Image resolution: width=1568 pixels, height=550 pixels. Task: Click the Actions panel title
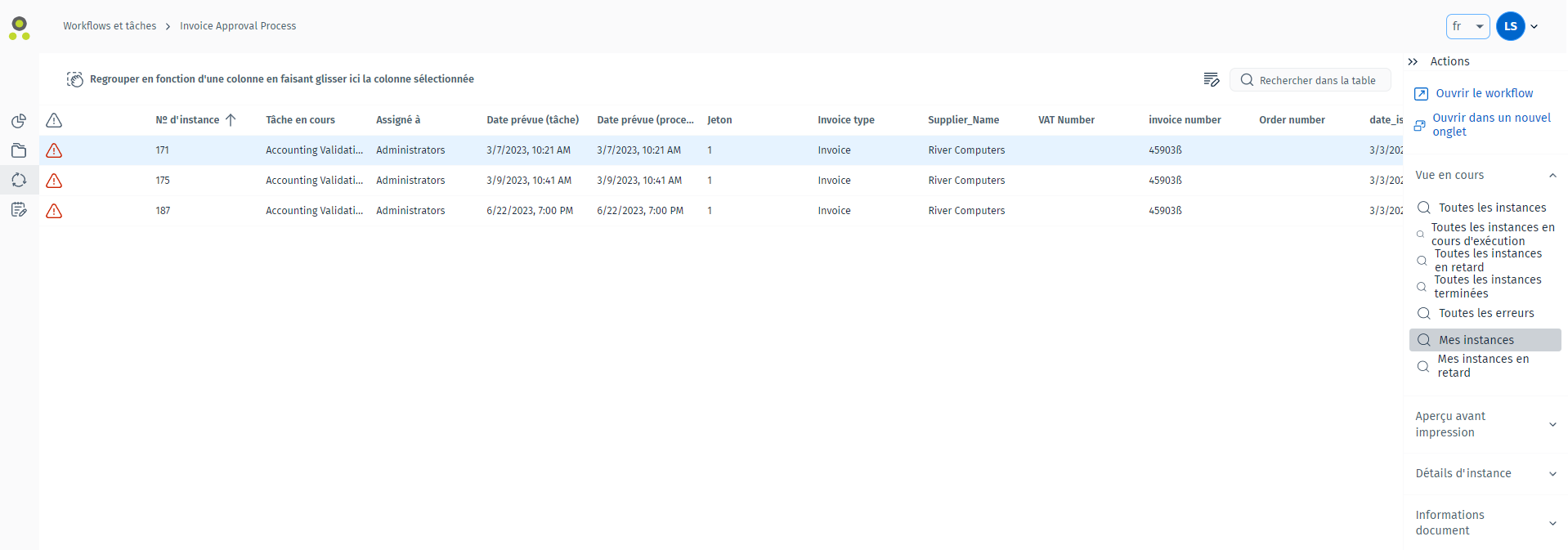coord(1449,61)
